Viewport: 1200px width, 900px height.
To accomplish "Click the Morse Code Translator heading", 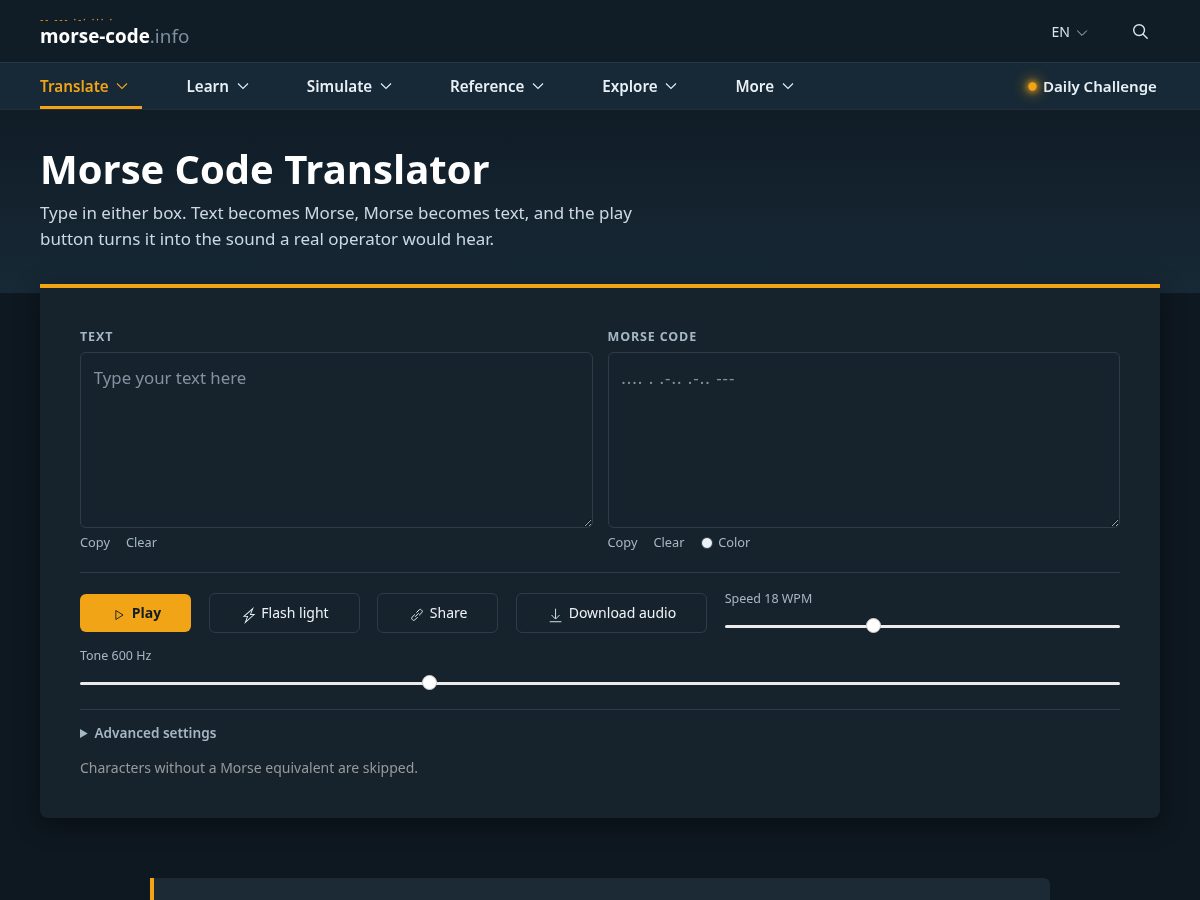I will [265, 169].
